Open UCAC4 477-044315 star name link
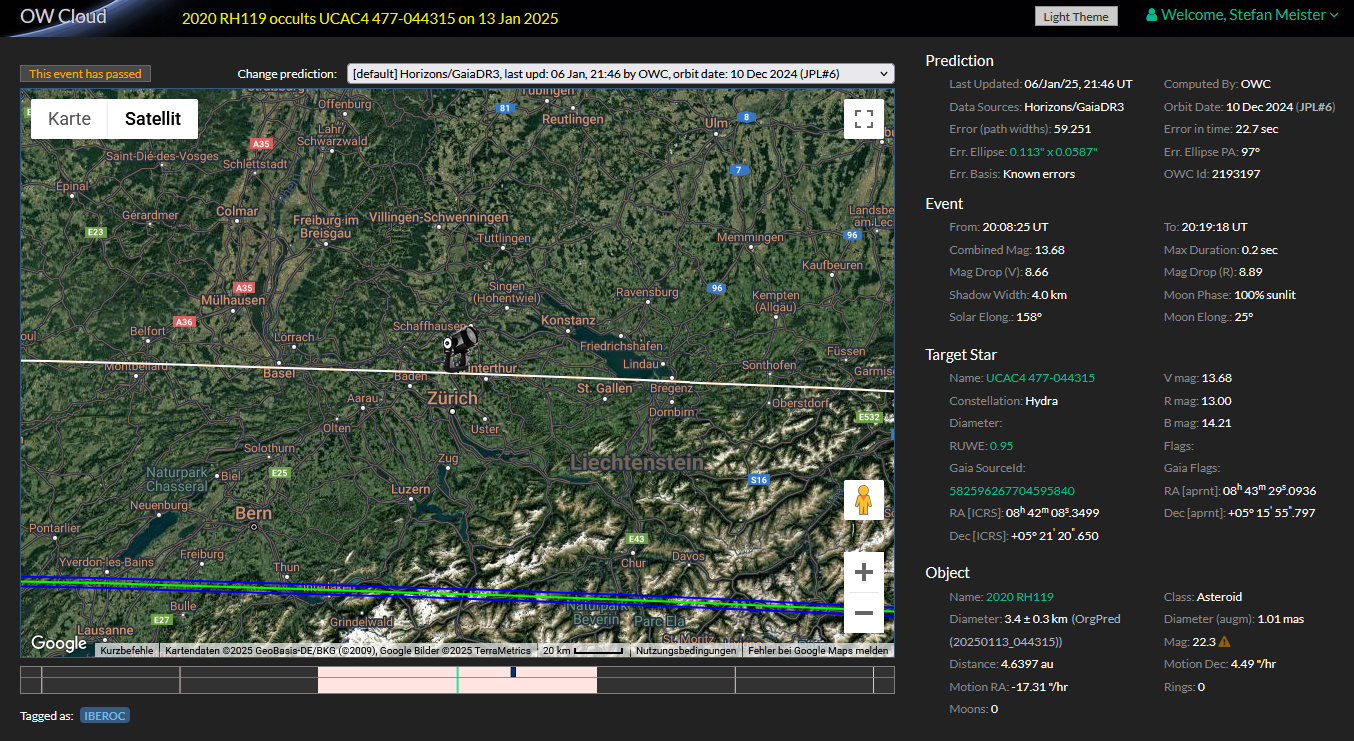 [1040, 378]
